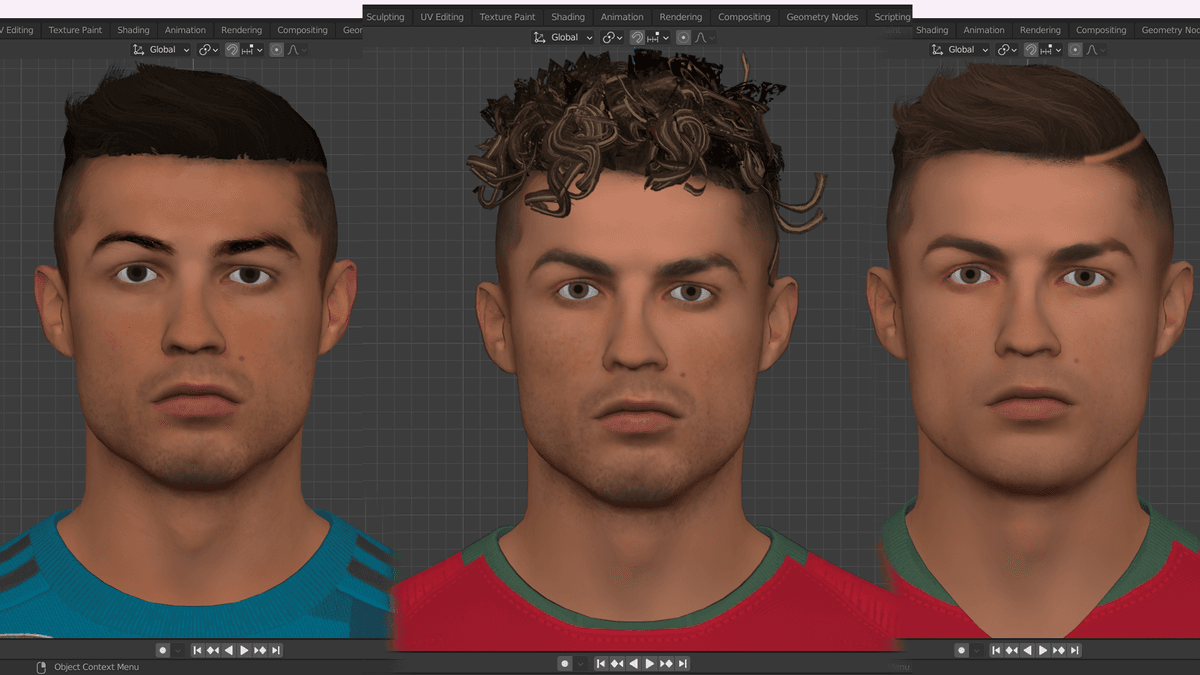Viewport: 1200px width, 675px height.
Task: Switch to the Sculpting workspace tab
Action: 385,17
